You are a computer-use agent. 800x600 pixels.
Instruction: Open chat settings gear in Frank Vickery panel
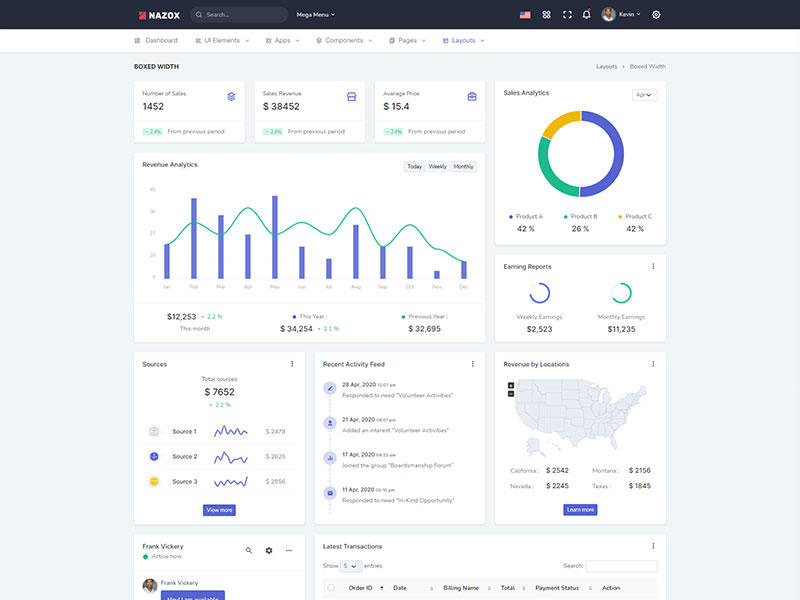pos(269,551)
